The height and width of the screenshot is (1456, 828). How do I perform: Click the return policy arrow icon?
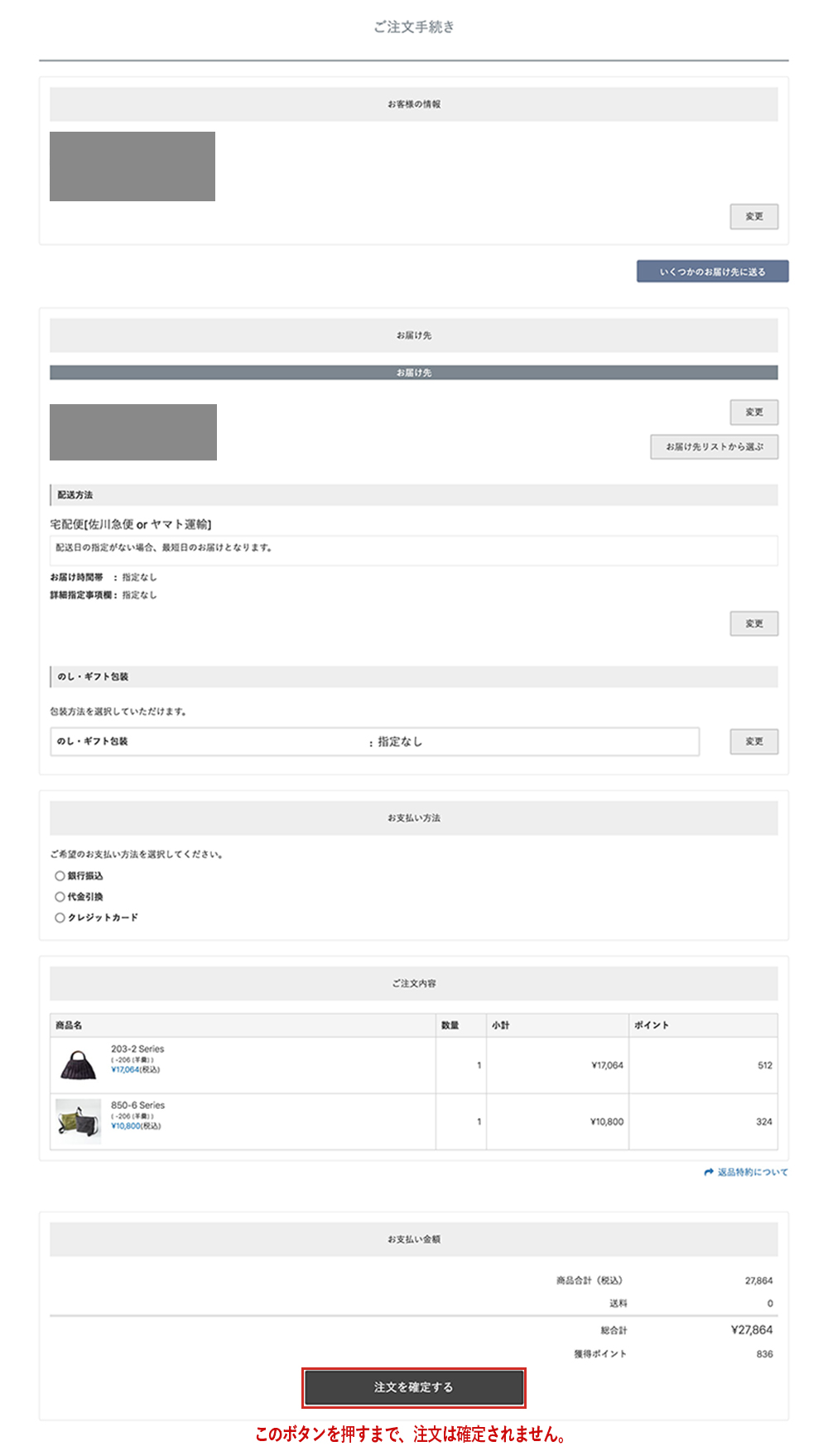coord(709,1172)
